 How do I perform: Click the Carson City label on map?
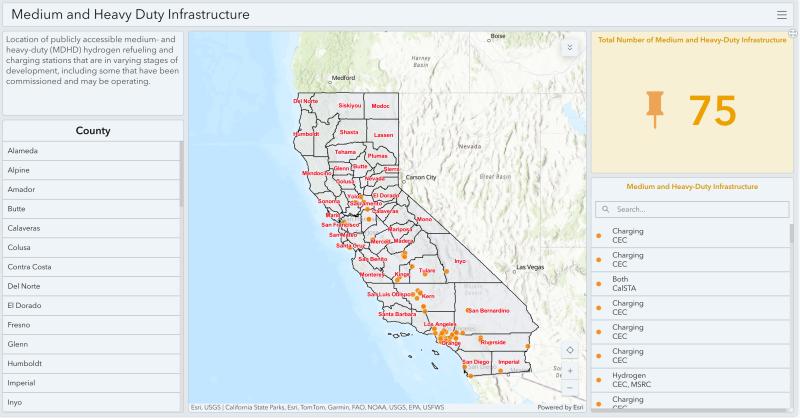point(421,178)
